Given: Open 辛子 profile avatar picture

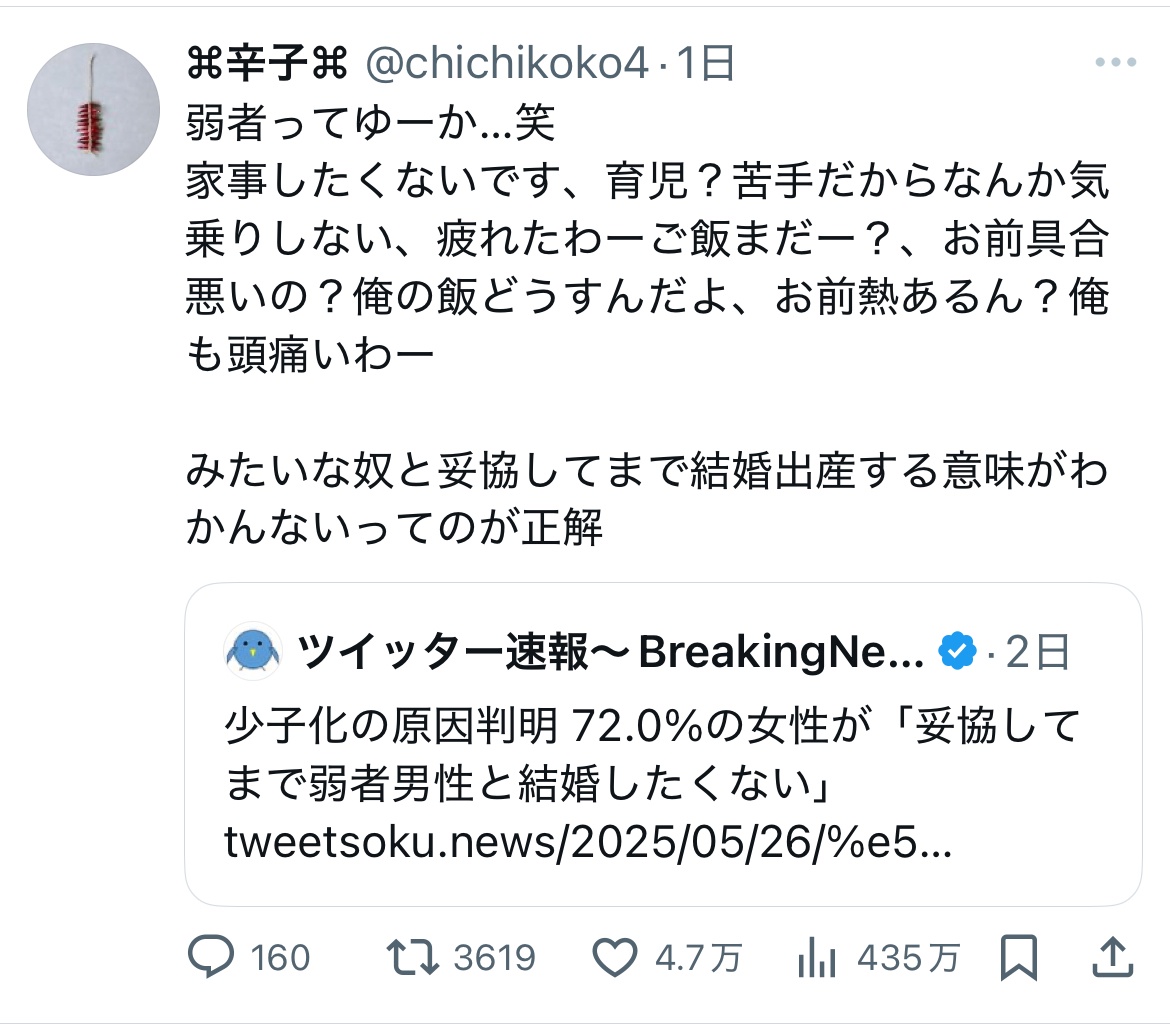Looking at the screenshot, I should pyautogui.click(x=93, y=110).
